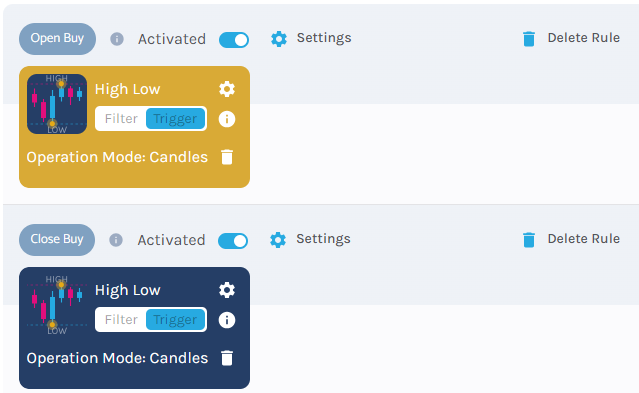Open the gear Settings icon for Close Buy
This screenshot has height=393, width=639.
click(x=278, y=240)
